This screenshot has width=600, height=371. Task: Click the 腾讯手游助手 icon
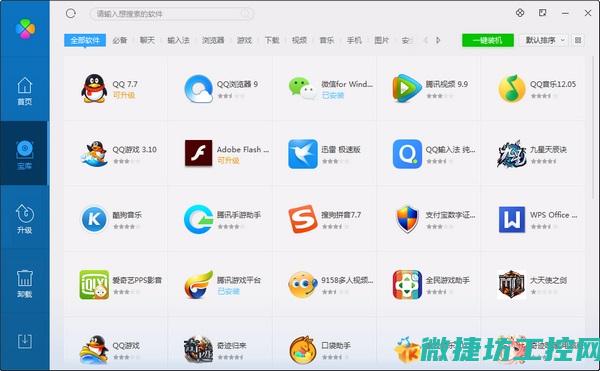pos(198,219)
